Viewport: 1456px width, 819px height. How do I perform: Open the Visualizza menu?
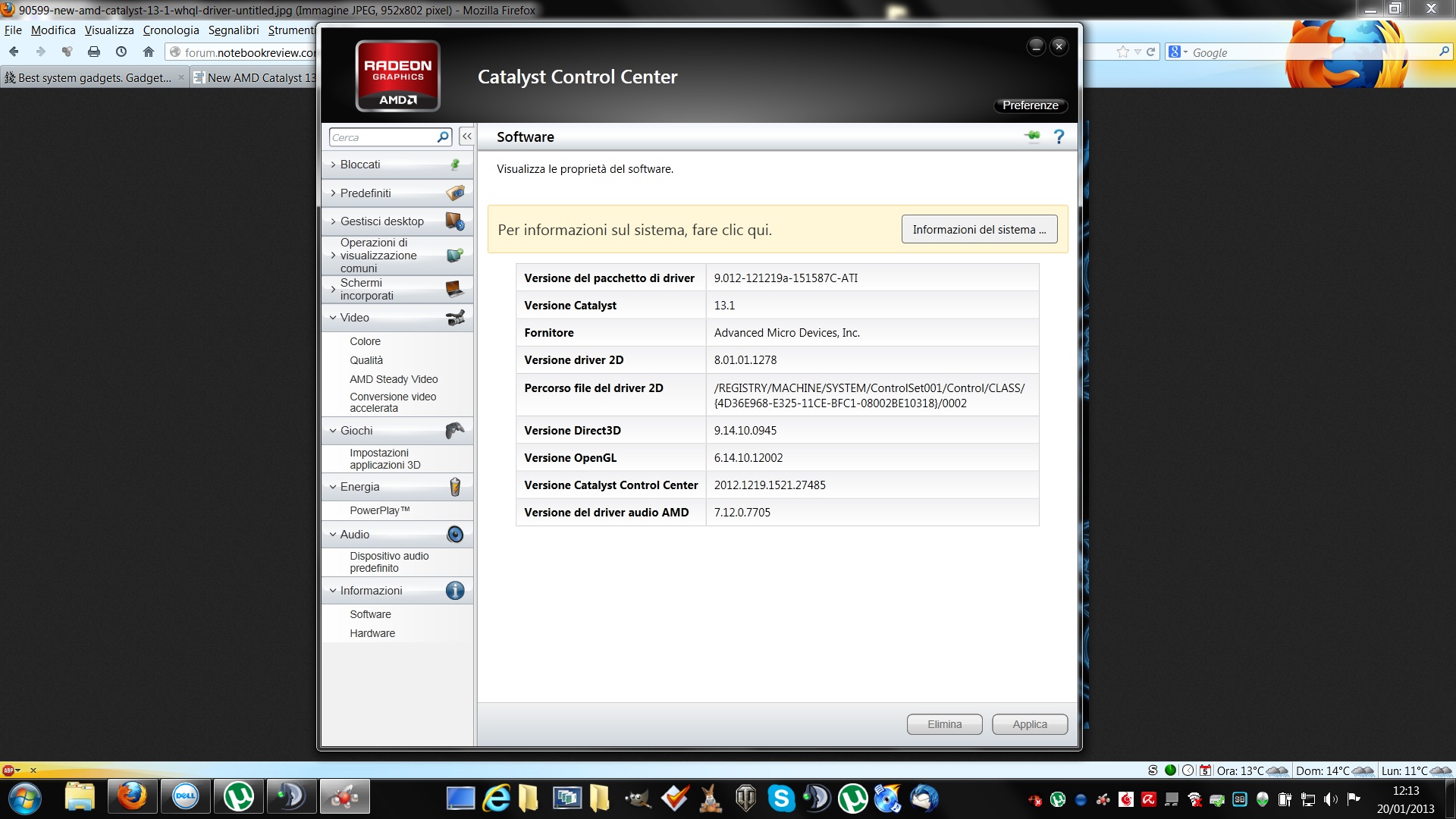click(109, 30)
